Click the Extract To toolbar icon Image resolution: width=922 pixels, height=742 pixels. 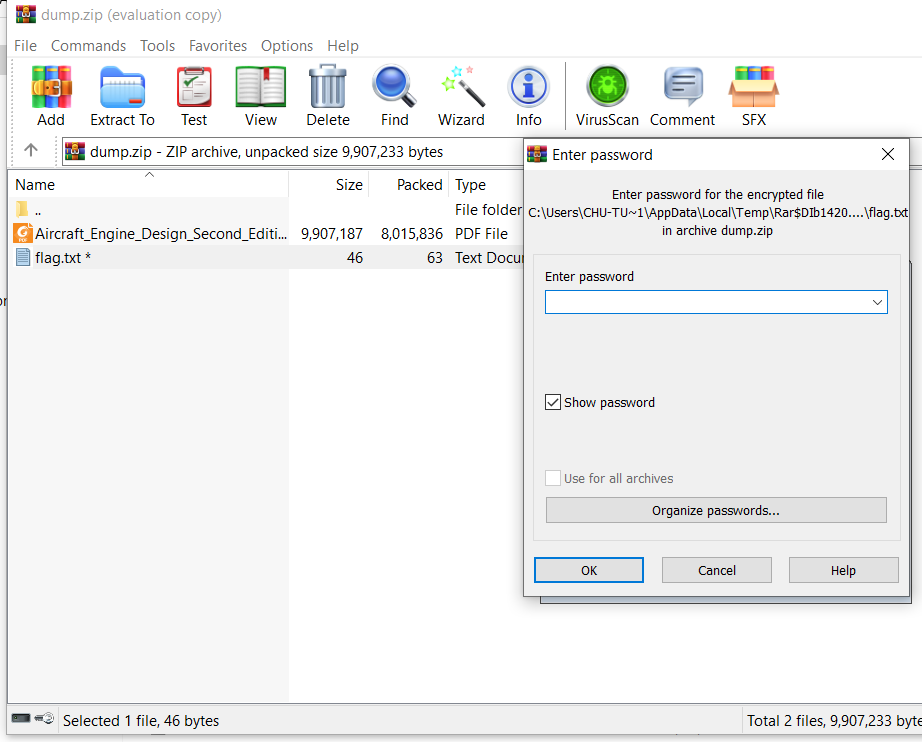tap(122, 87)
